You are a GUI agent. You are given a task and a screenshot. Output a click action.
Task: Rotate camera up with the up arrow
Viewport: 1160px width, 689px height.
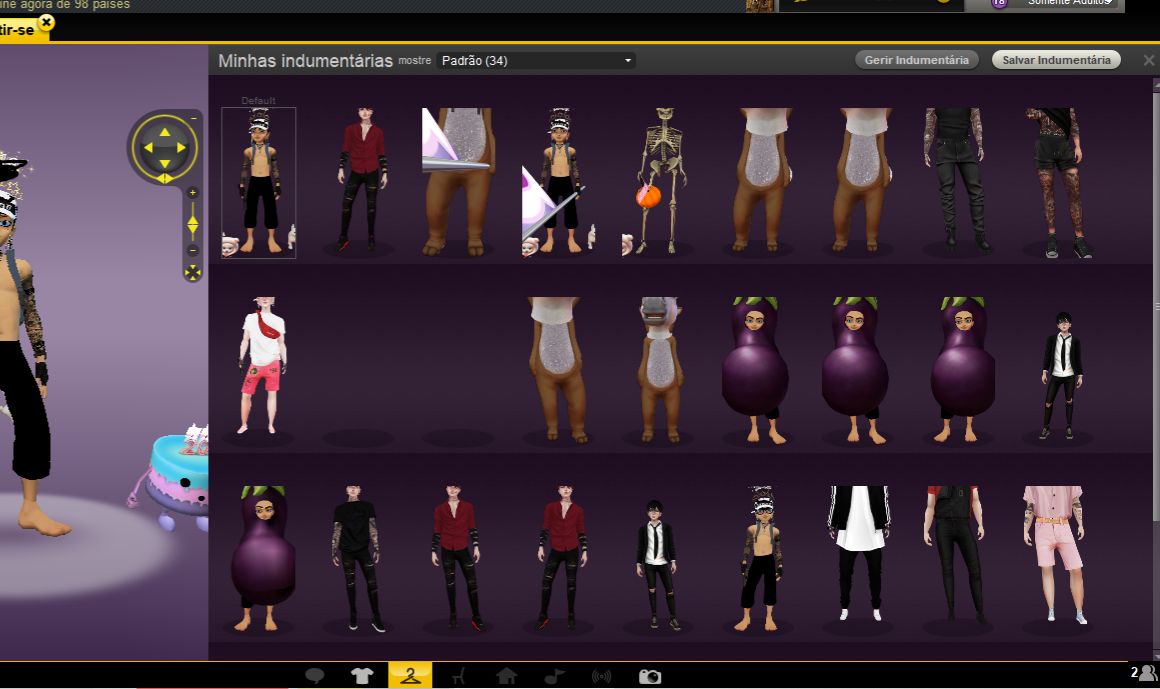pyautogui.click(x=164, y=132)
